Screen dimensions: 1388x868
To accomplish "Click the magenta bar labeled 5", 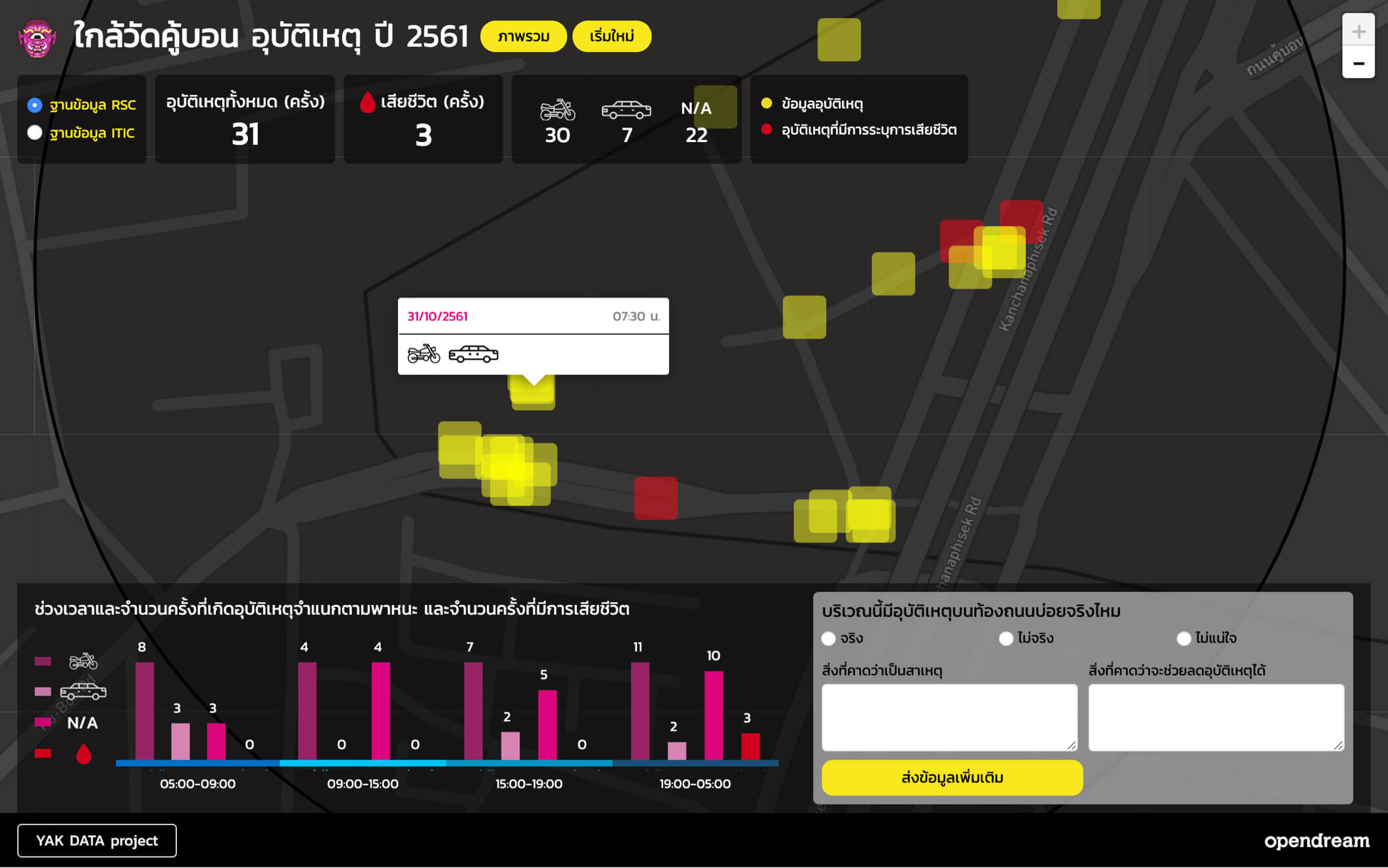I will click(547, 725).
